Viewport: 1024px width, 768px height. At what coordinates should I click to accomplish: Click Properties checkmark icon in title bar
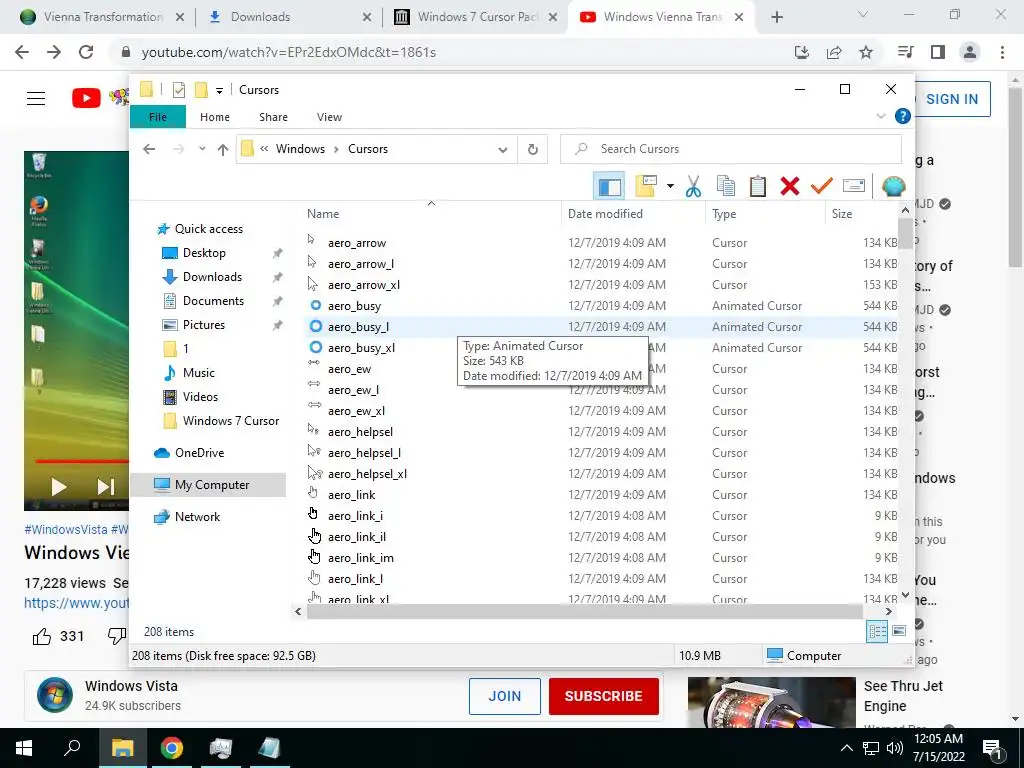click(x=179, y=89)
